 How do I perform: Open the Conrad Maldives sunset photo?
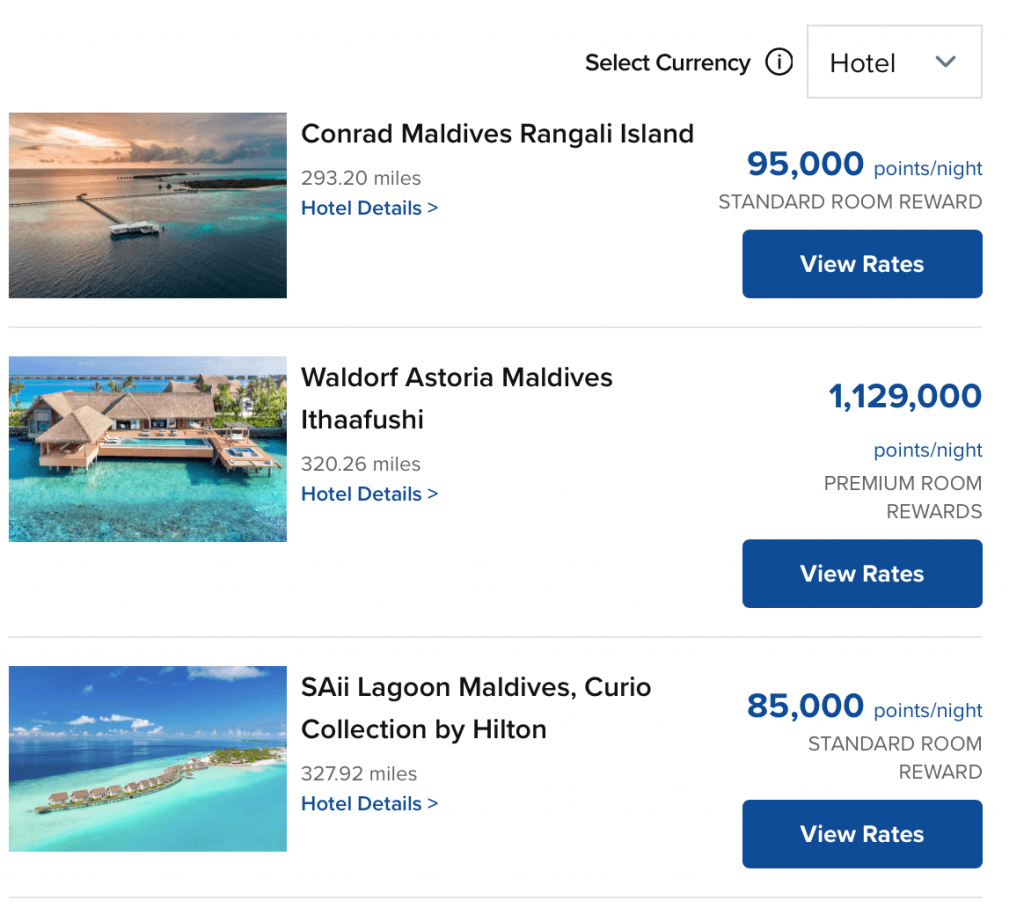point(147,205)
